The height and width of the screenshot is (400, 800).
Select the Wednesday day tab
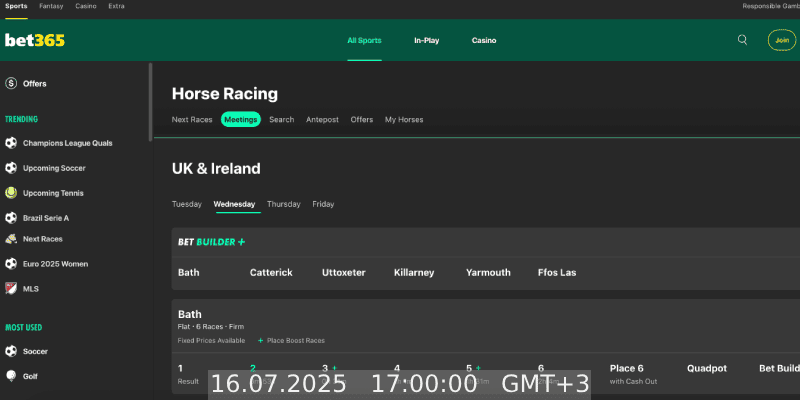pyautogui.click(x=234, y=204)
